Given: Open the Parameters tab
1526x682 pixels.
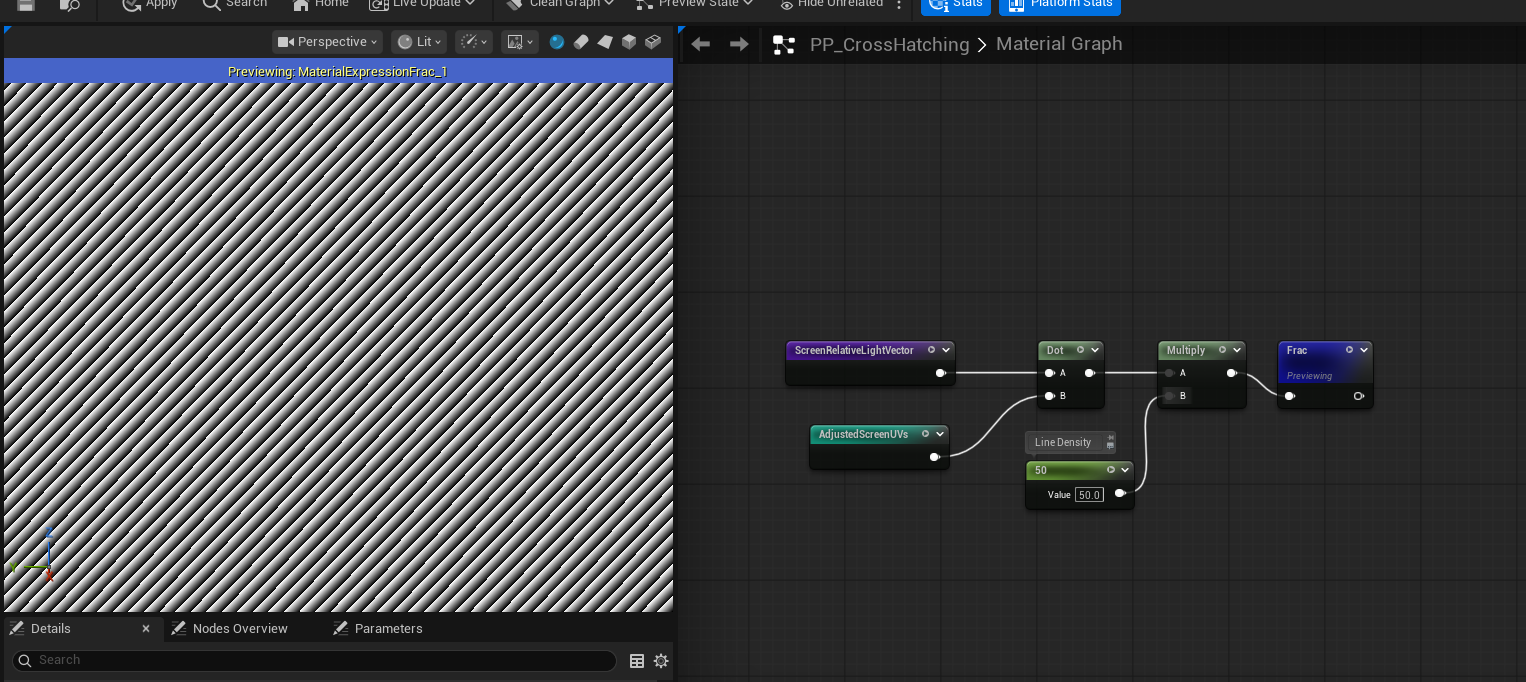Looking at the screenshot, I should coord(388,628).
